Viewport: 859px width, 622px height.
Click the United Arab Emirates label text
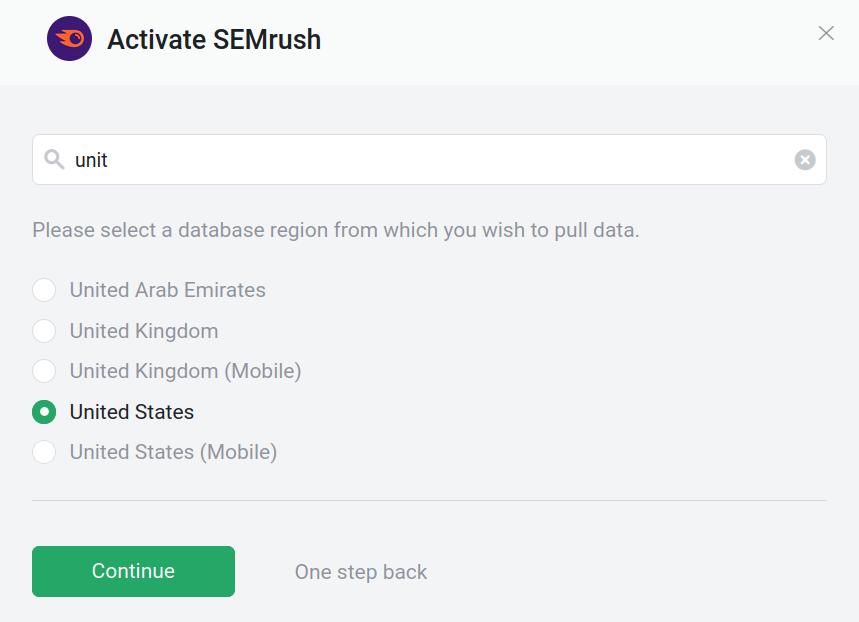[167, 290]
